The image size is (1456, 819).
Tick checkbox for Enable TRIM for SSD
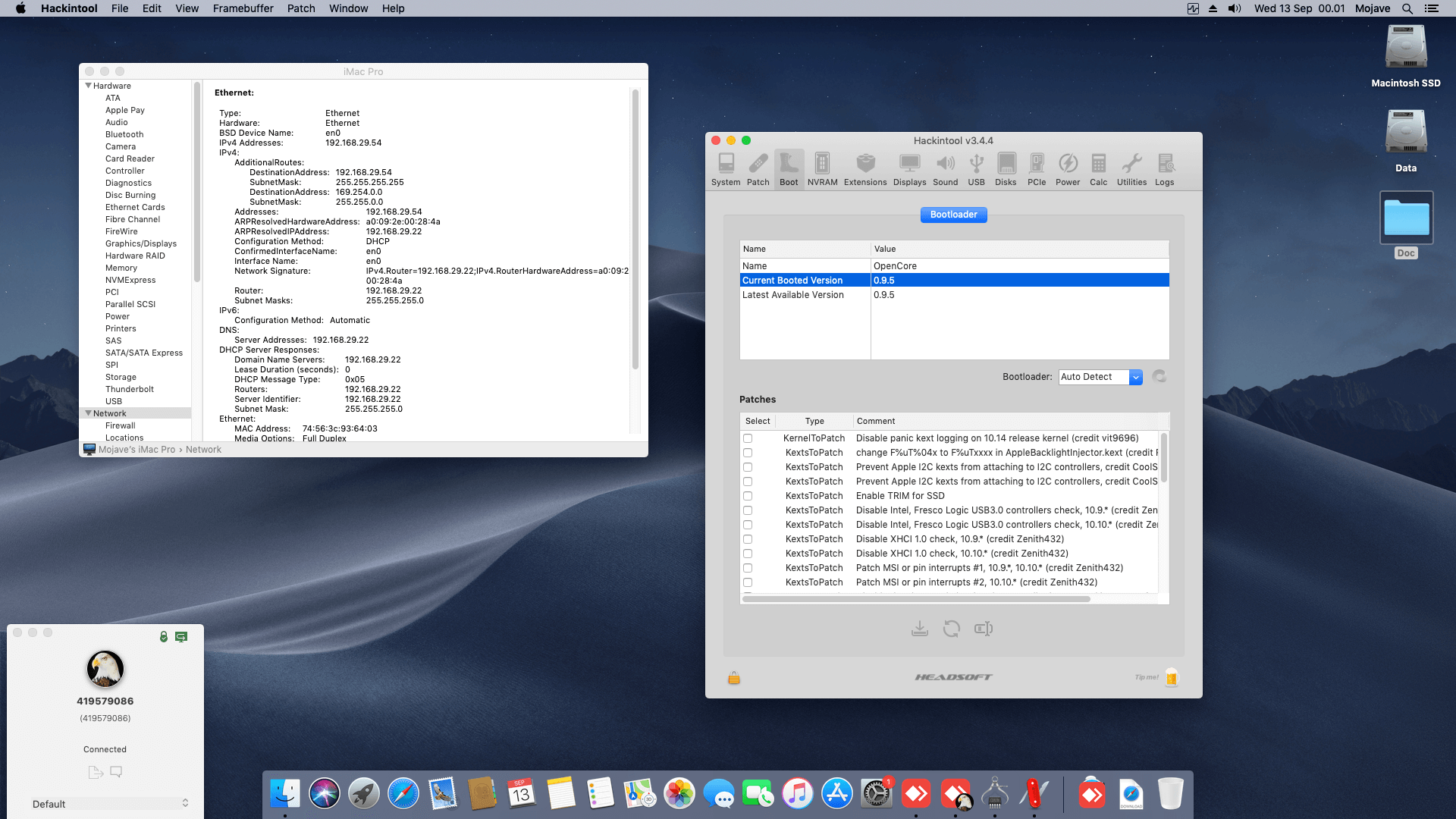click(x=748, y=496)
